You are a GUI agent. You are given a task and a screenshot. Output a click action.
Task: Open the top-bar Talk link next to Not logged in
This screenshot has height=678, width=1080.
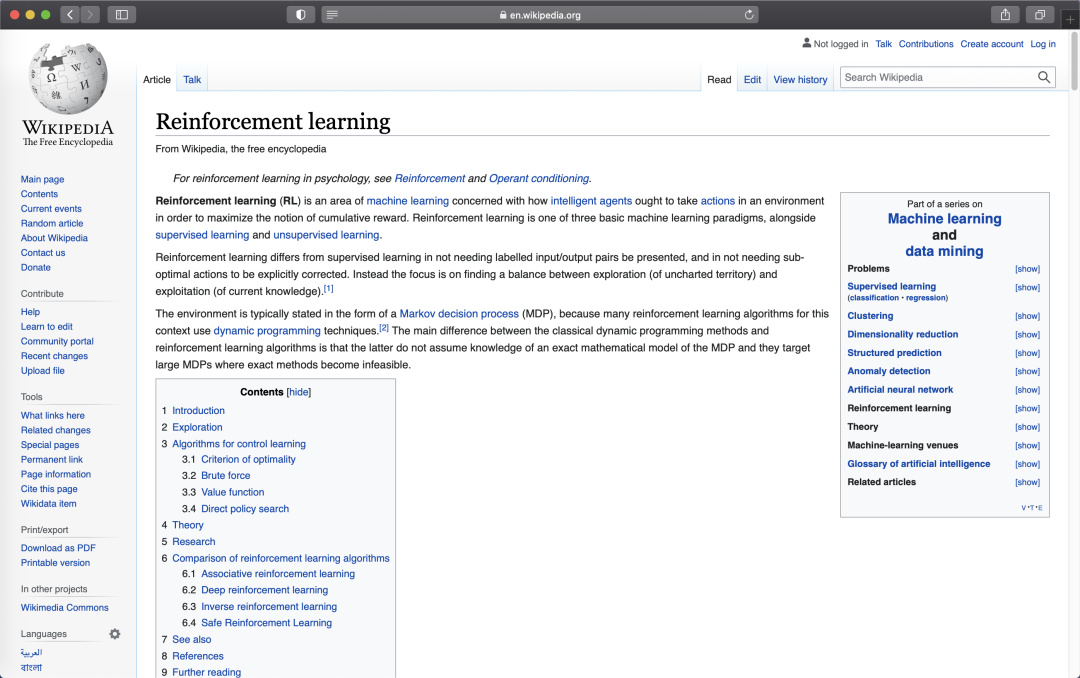(883, 43)
